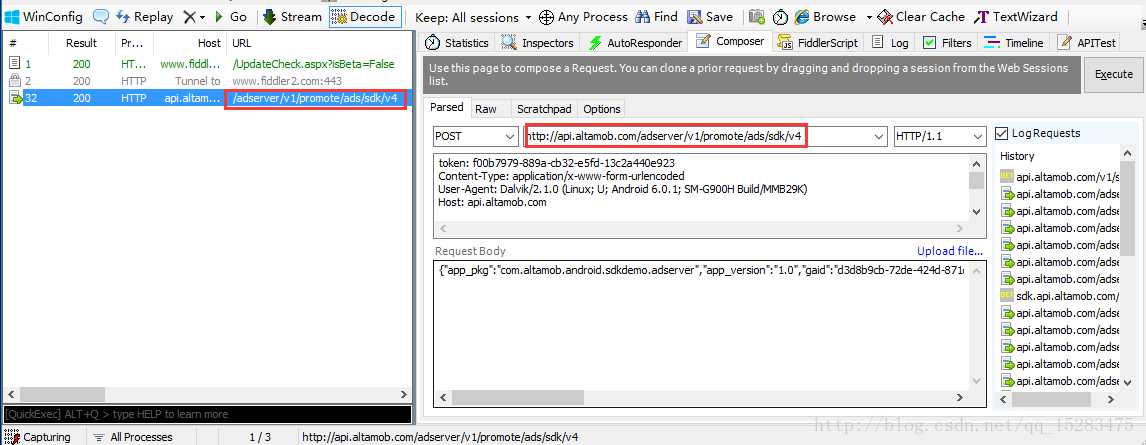Viewport: 1146px width, 445px height.
Task: Toggle the Decode option
Action: pos(364,16)
